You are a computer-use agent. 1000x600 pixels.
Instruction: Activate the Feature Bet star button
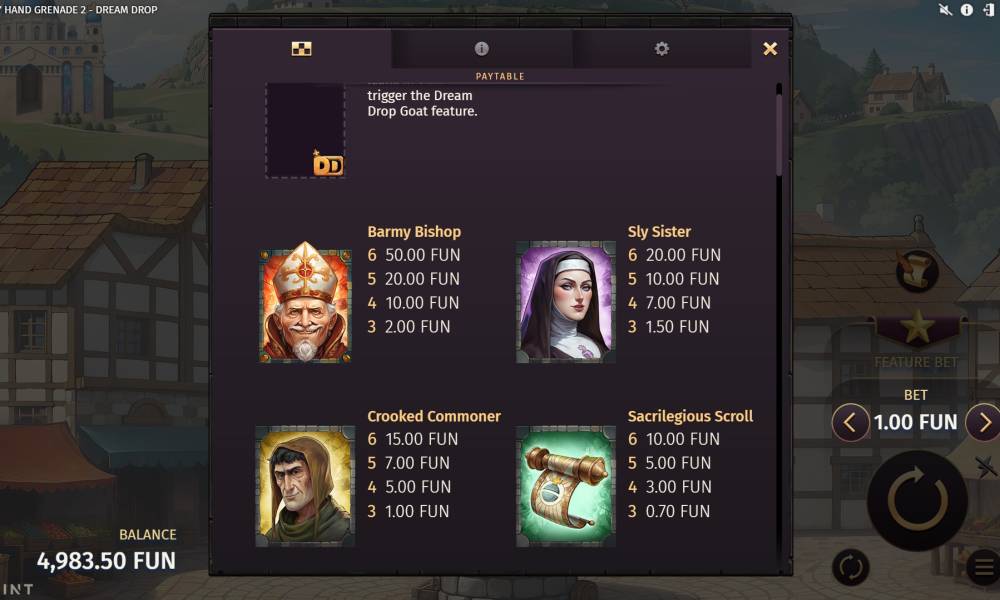(917, 328)
